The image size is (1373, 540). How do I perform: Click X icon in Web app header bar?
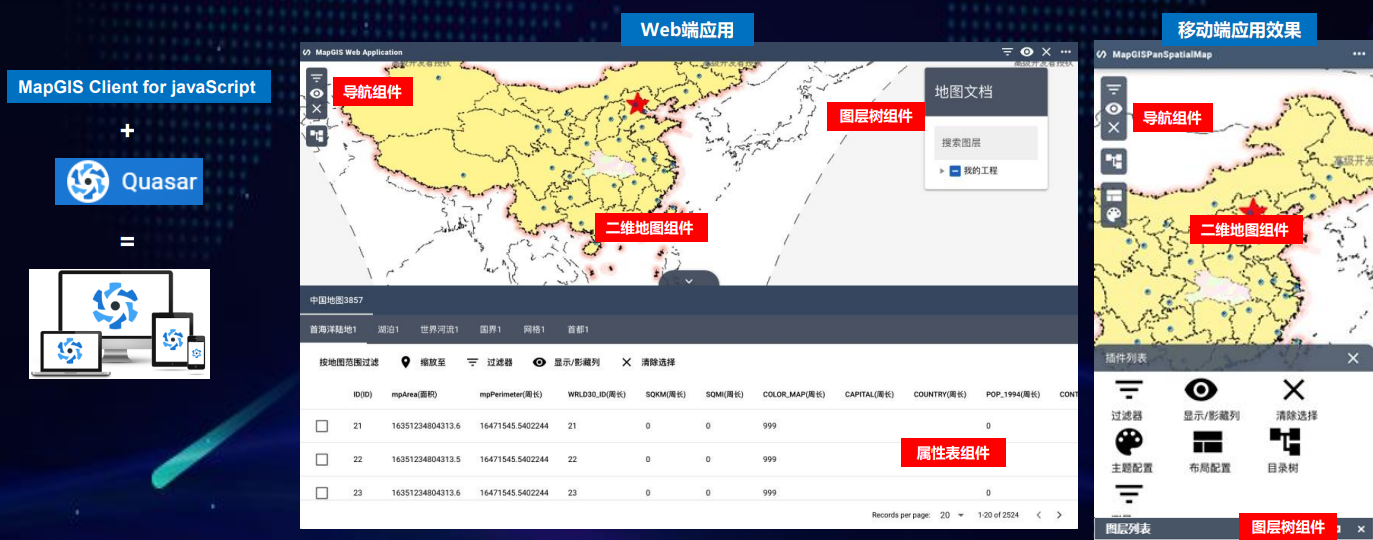pos(1046,51)
